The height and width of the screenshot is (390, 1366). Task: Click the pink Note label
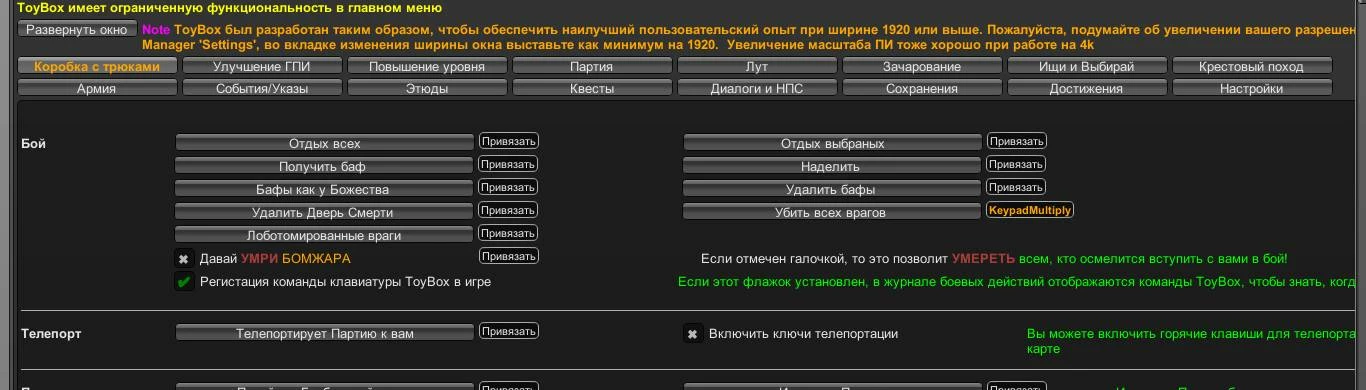click(156, 30)
